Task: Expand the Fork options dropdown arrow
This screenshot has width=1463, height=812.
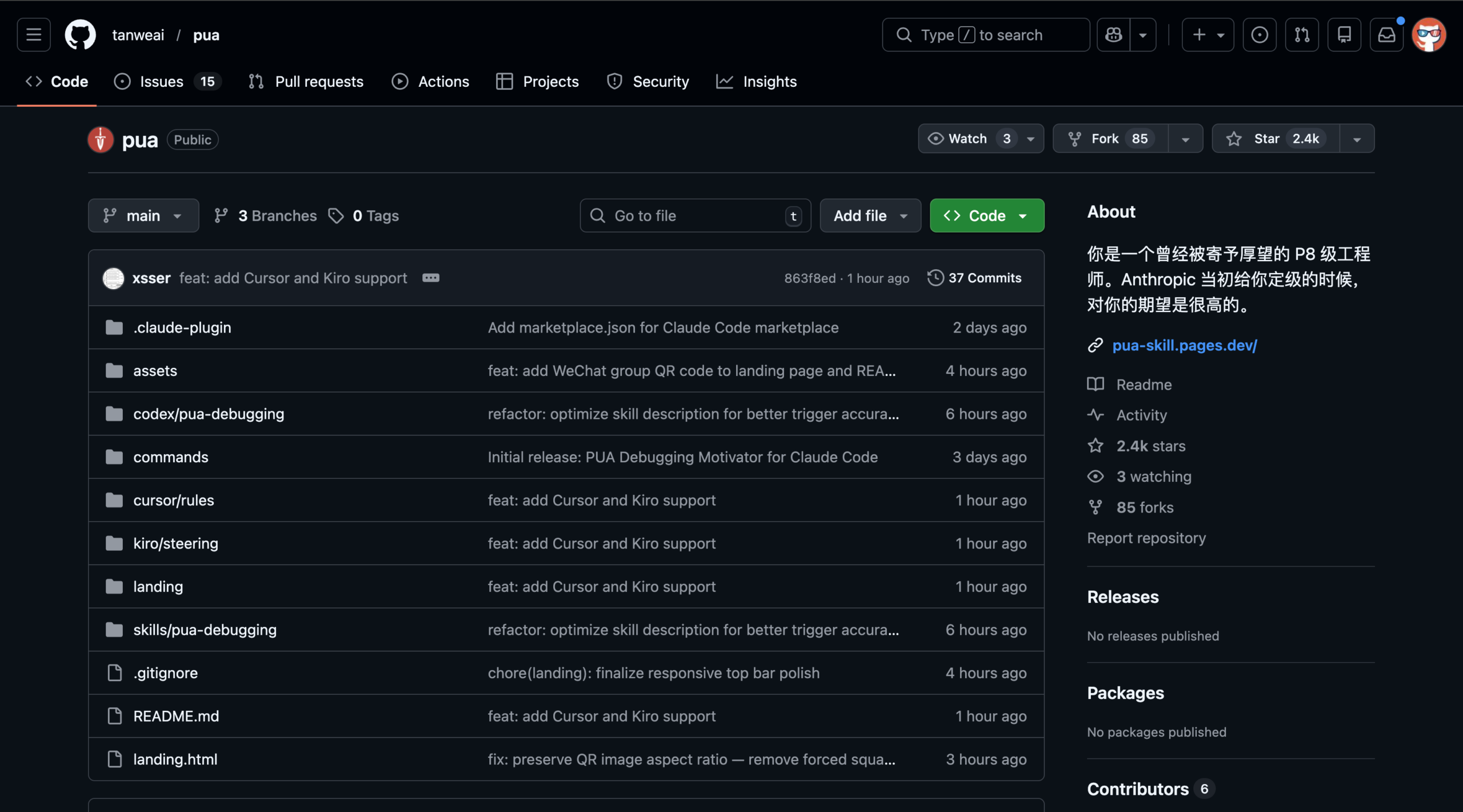Action: [1185, 139]
